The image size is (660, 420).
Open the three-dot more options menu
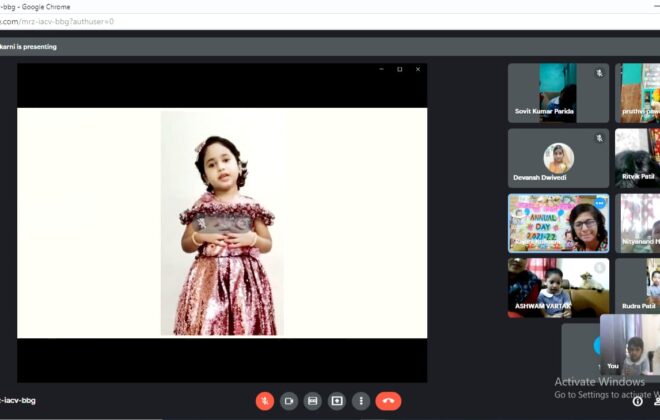pos(361,401)
